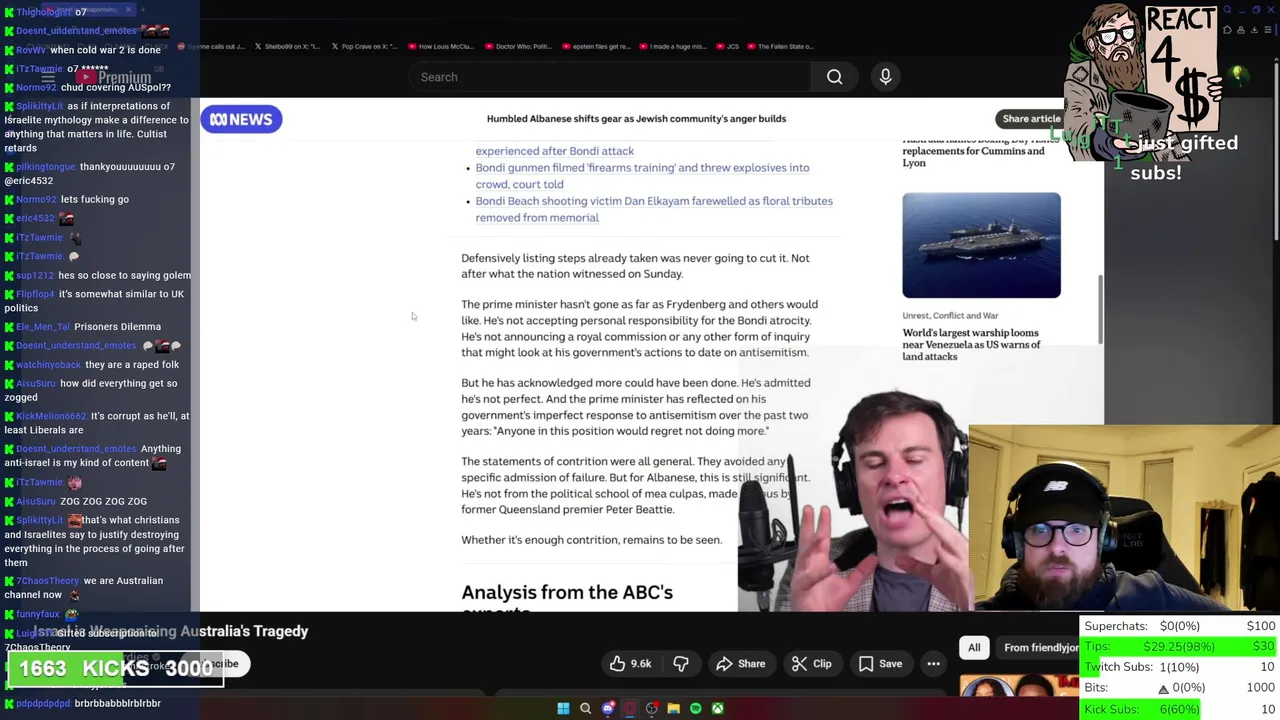Open the JCS bookmark
1280x720 pixels.
point(726,46)
